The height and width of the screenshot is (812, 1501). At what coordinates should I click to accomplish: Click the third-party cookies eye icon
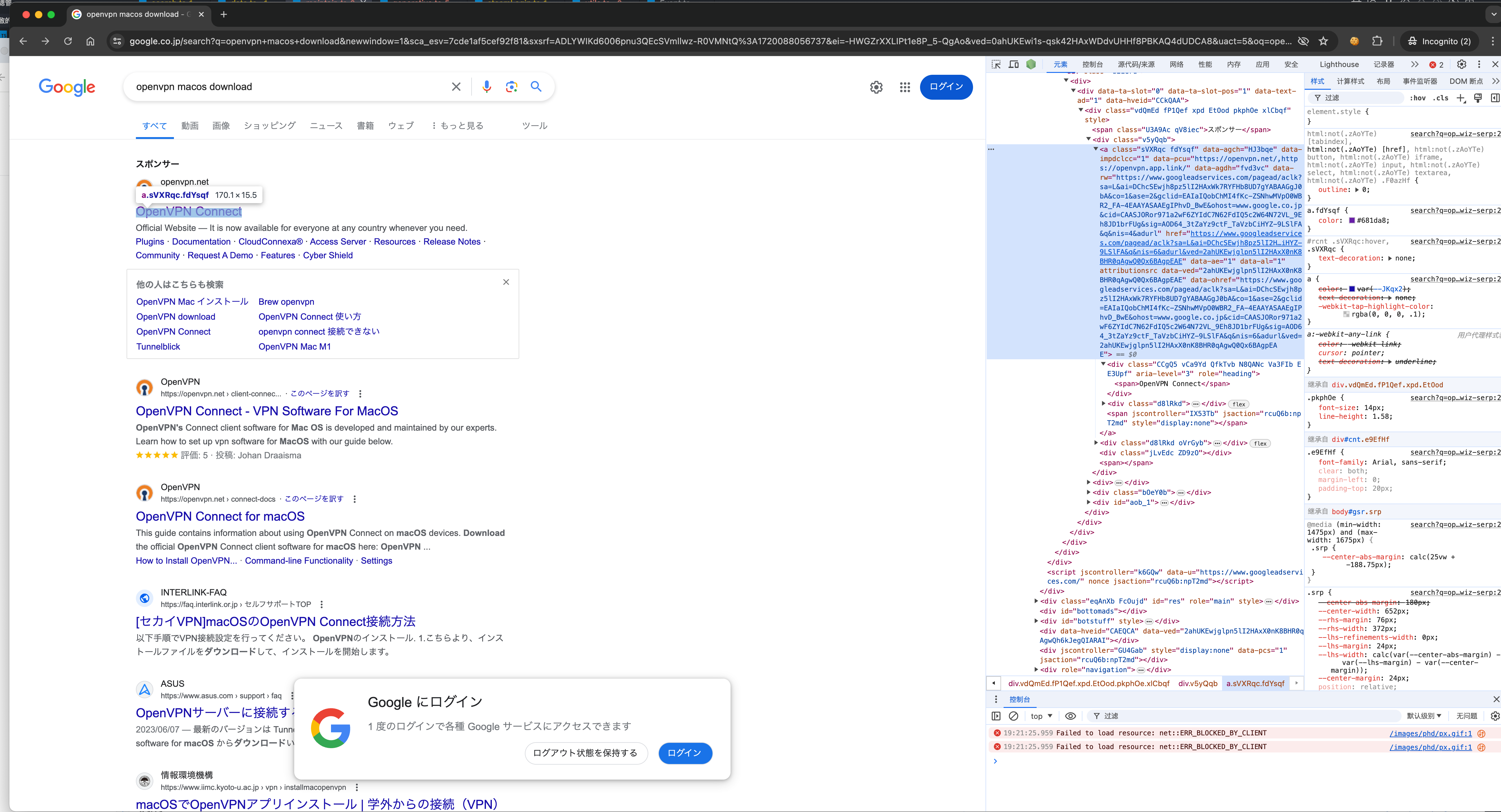[1303, 41]
